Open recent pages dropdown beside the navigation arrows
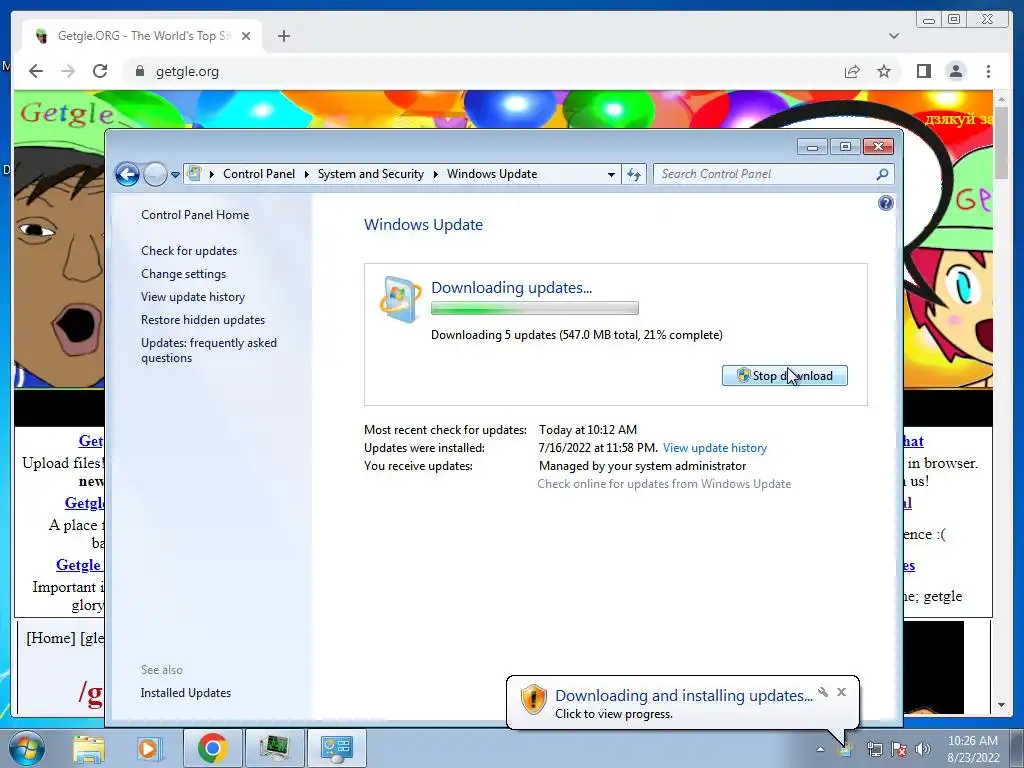1024x768 pixels. pyautogui.click(x=175, y=174)
